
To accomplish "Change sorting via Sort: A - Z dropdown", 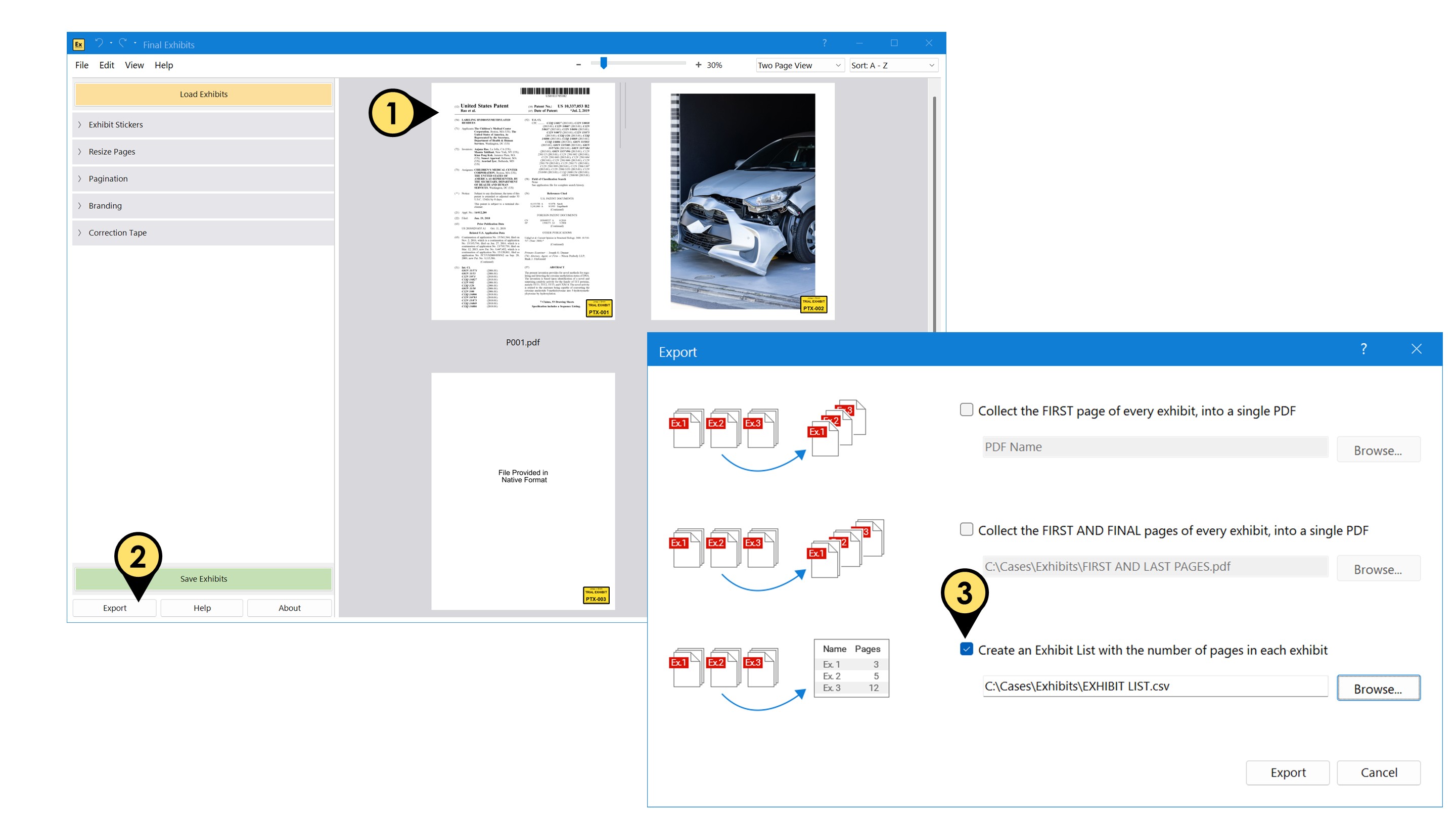I will [893, 65].
